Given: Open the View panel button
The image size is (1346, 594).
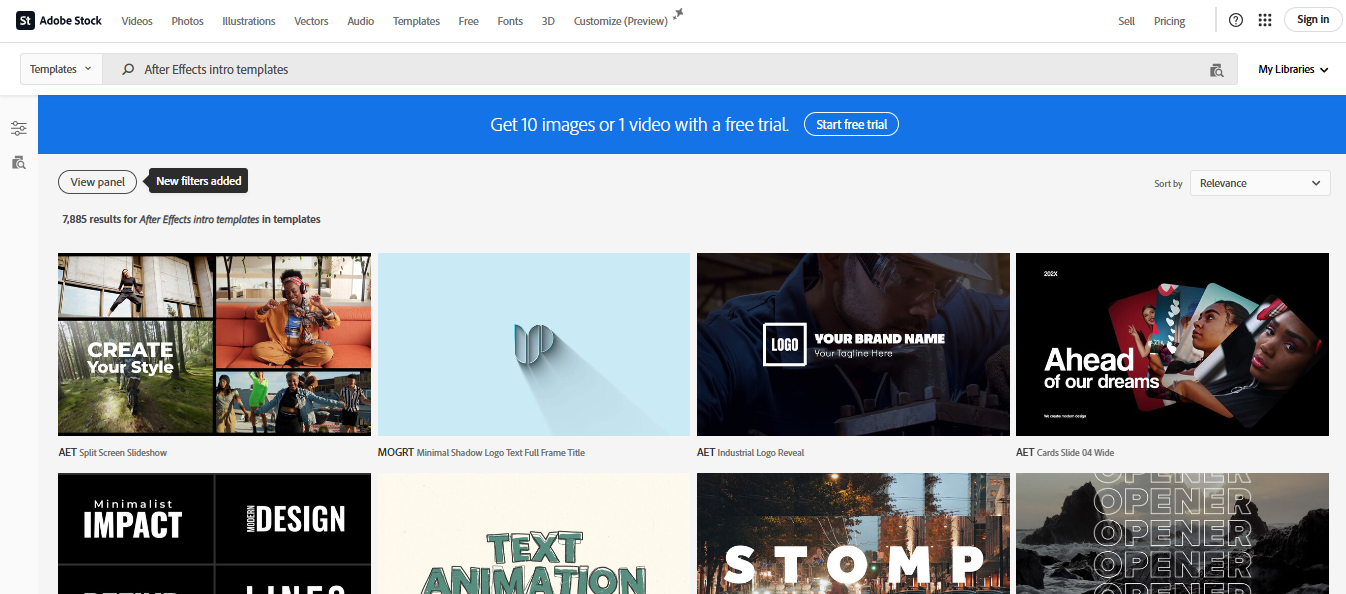Looking at the screenshot, I should (x=97, y=182).
